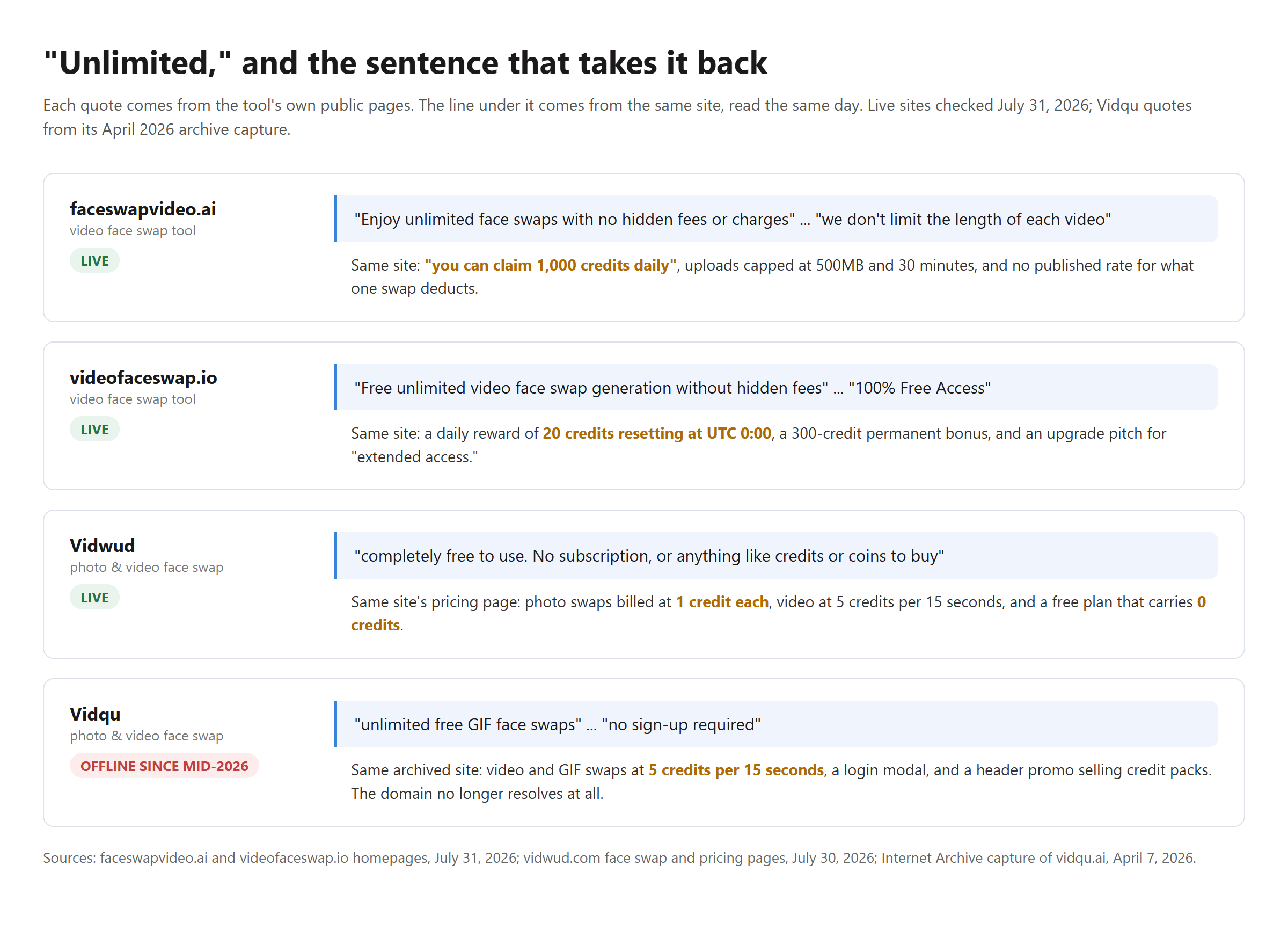Click the Vidwud card title
1288x945 pixels.
[x=103, y=546]
